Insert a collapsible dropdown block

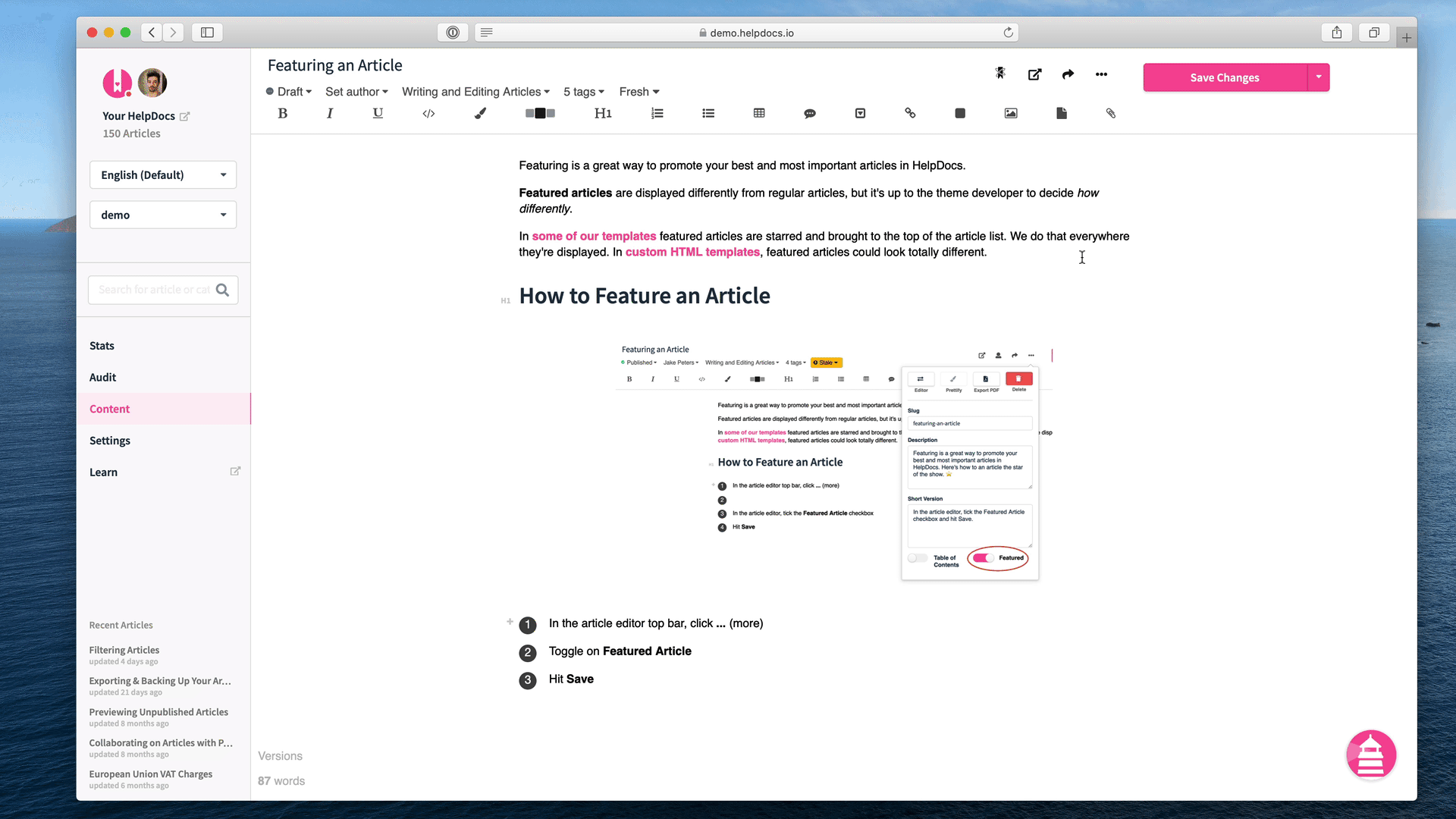[860, 113]
